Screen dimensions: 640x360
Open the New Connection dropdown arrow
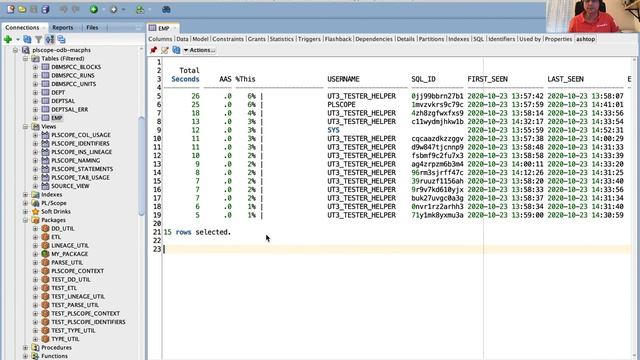[18, 40]
